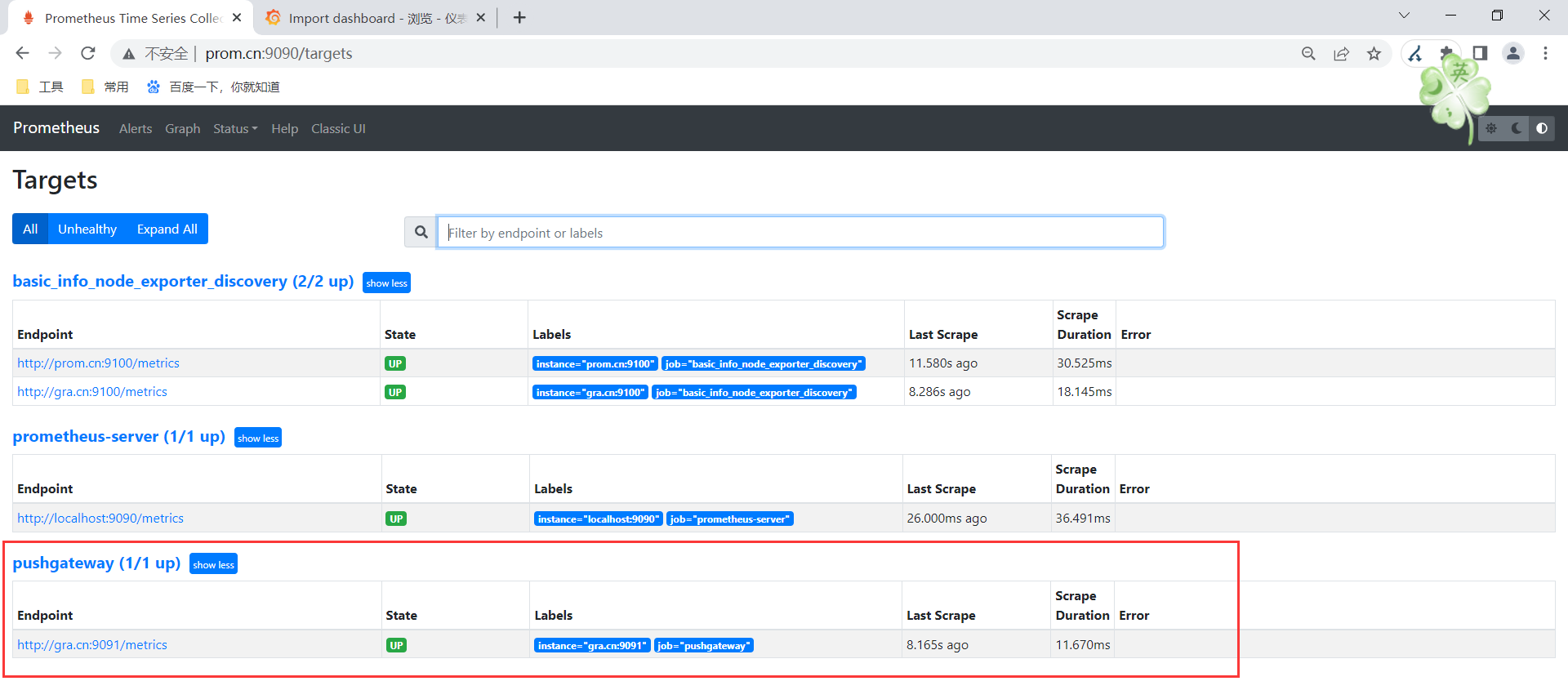Open the pushgateway heading link
The width and height of the screenshot is (1568, 699).
(x=96, y=563)
